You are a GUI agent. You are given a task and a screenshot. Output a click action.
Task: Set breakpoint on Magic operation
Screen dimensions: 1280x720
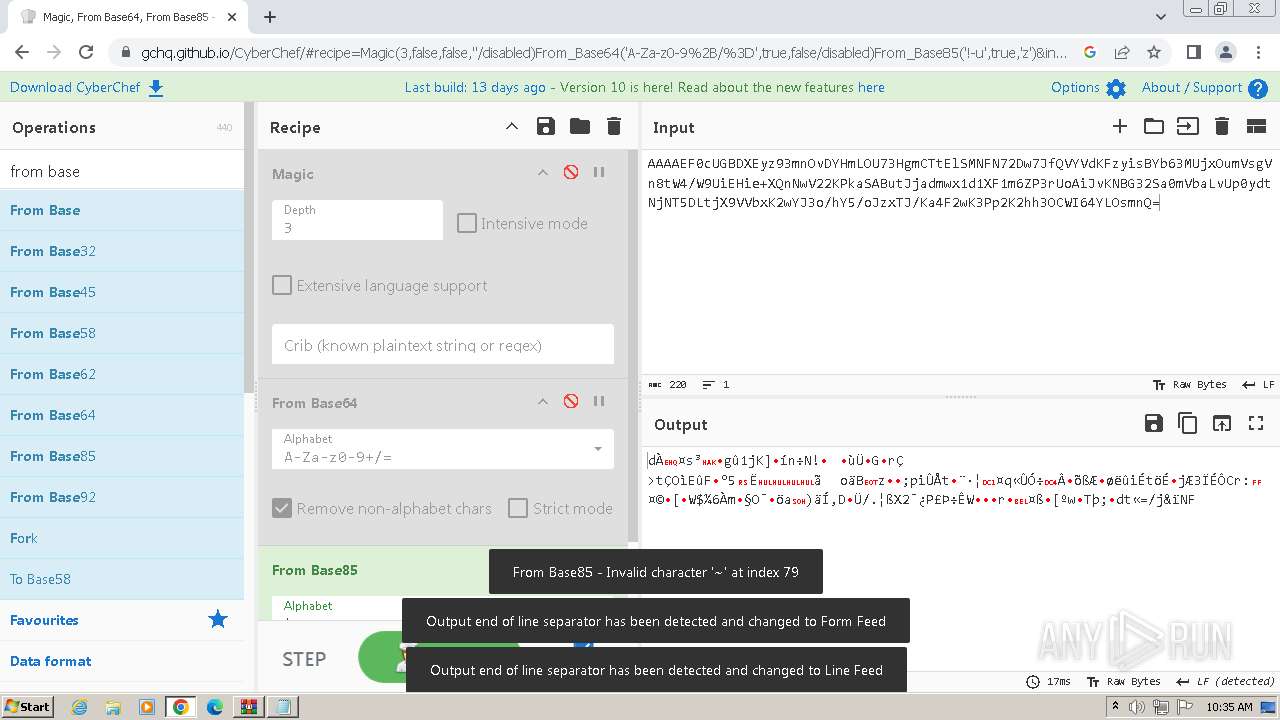coord(599,172)
